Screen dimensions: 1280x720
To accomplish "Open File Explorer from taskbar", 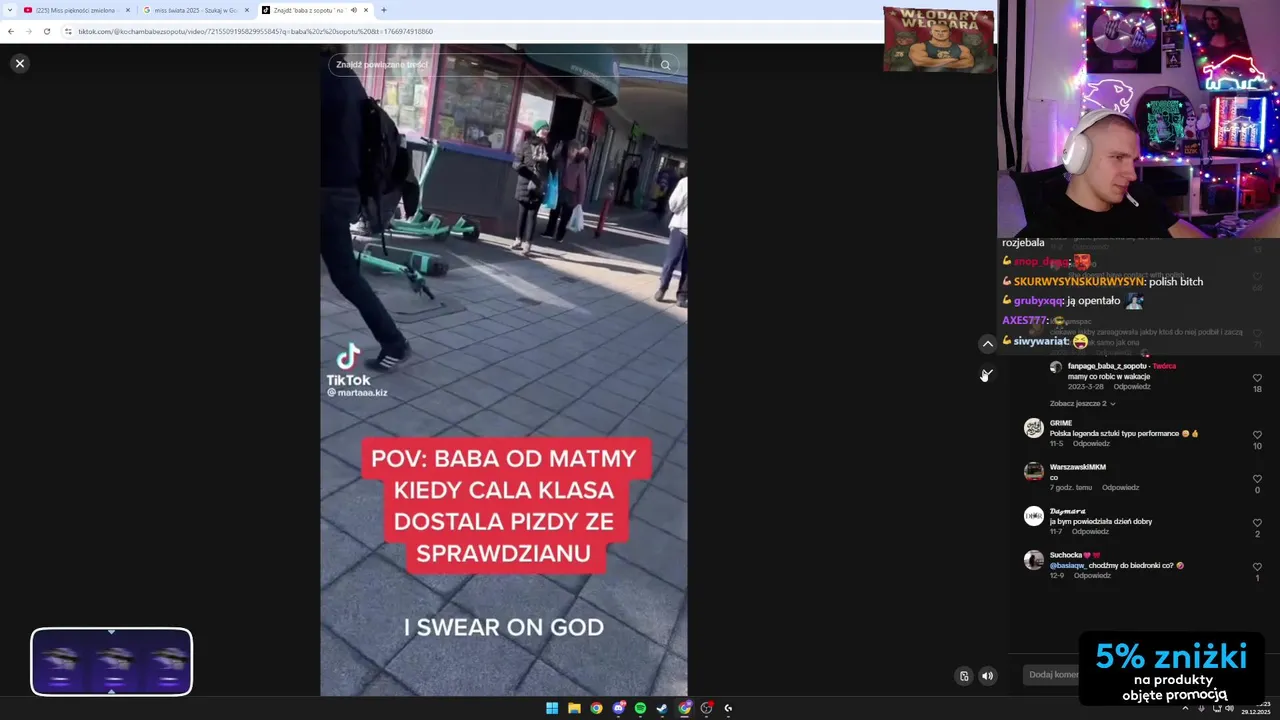I will tap(574, 708).
